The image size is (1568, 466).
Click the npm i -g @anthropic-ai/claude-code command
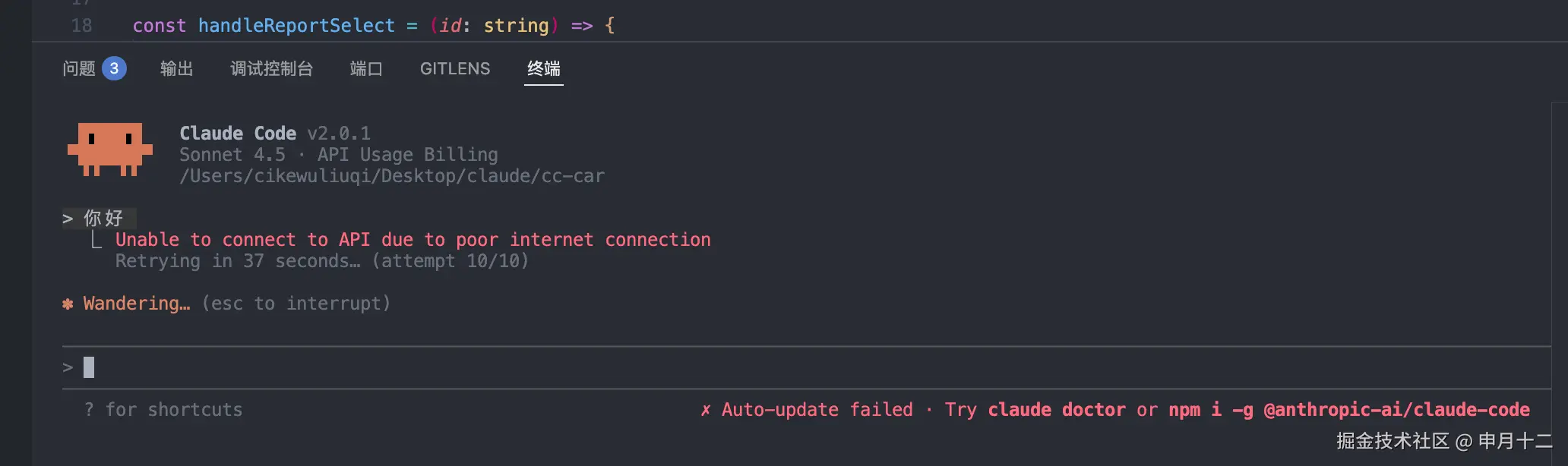1348,410
